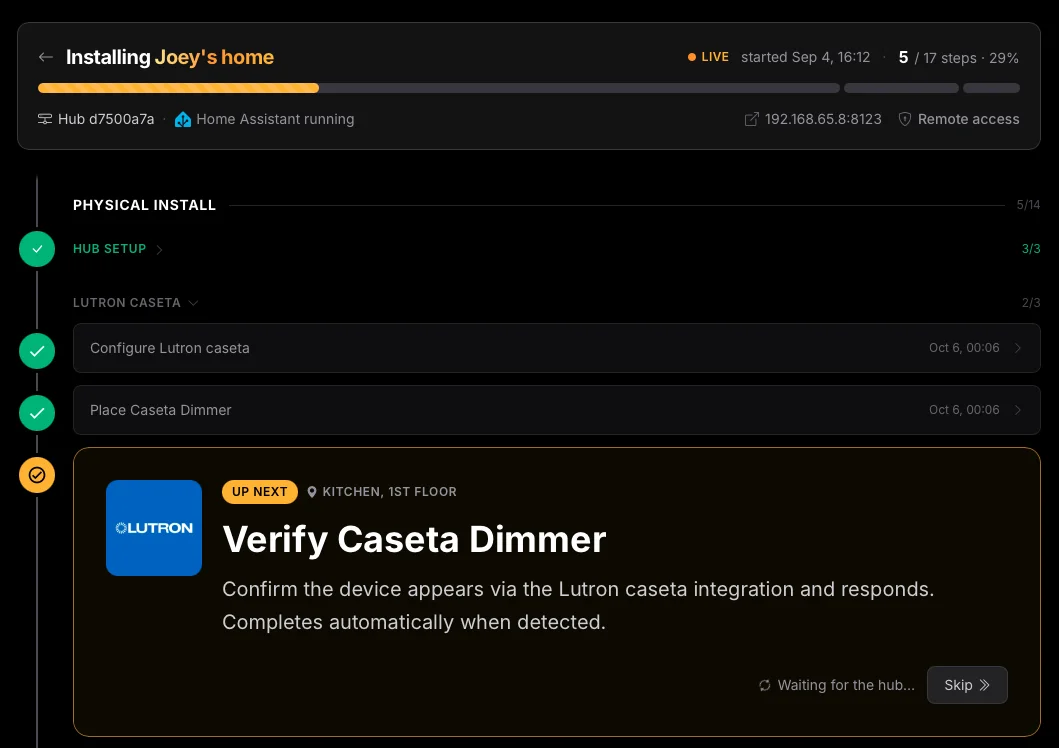Click the orange step circle for Verify Caseta Dimmer
Viewport: 1059px width, 748px height.
[37, 475]
